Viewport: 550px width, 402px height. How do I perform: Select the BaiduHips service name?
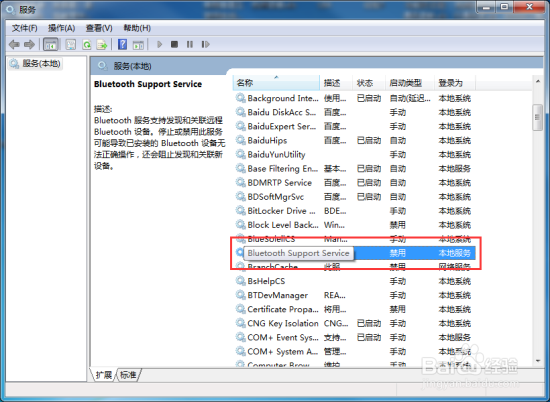tap(267, 140)
